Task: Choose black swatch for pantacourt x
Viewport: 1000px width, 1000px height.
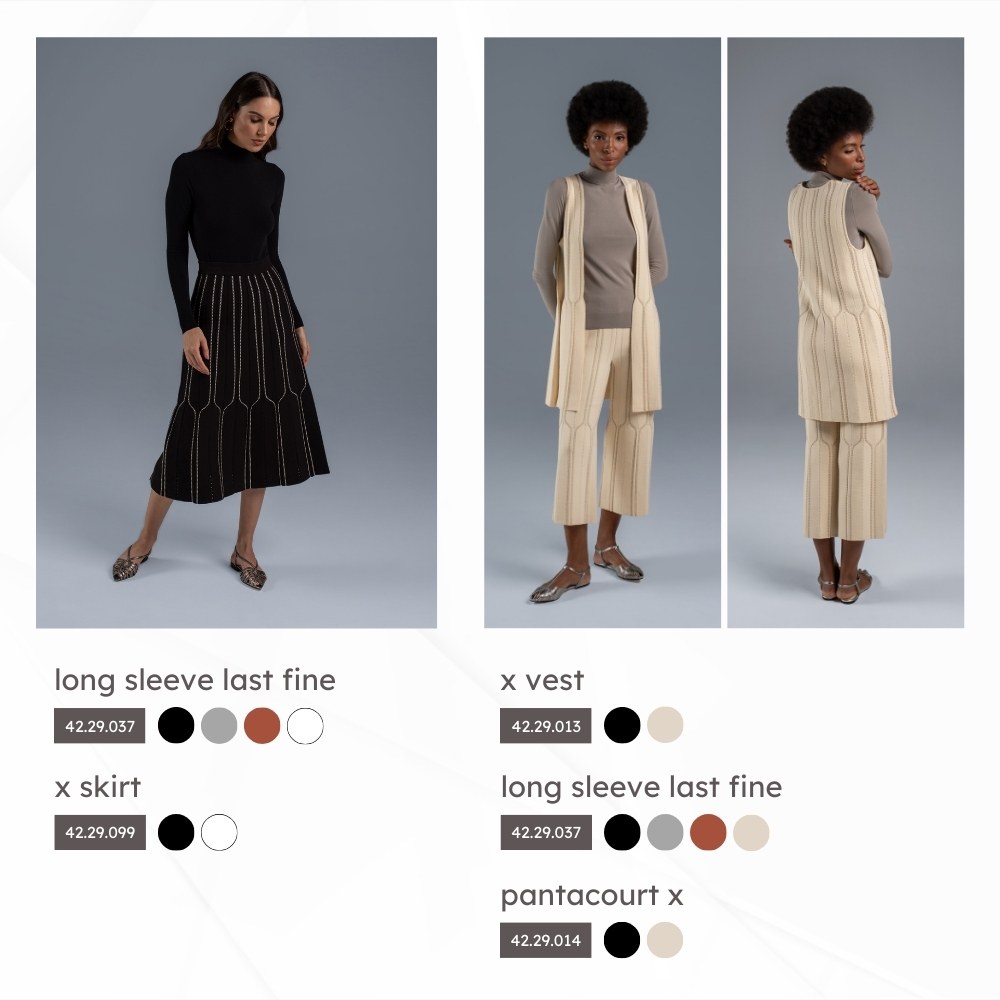Action: tap(622, 940)
